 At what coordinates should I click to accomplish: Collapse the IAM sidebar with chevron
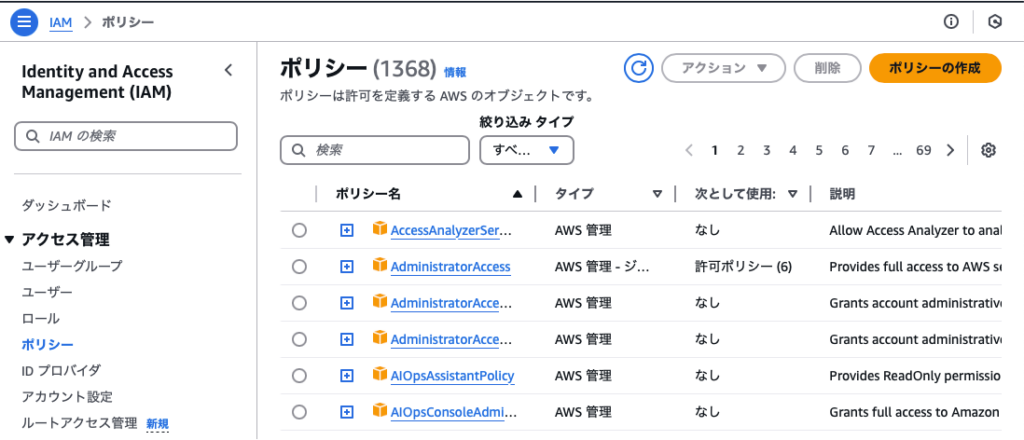coord(228,70)
